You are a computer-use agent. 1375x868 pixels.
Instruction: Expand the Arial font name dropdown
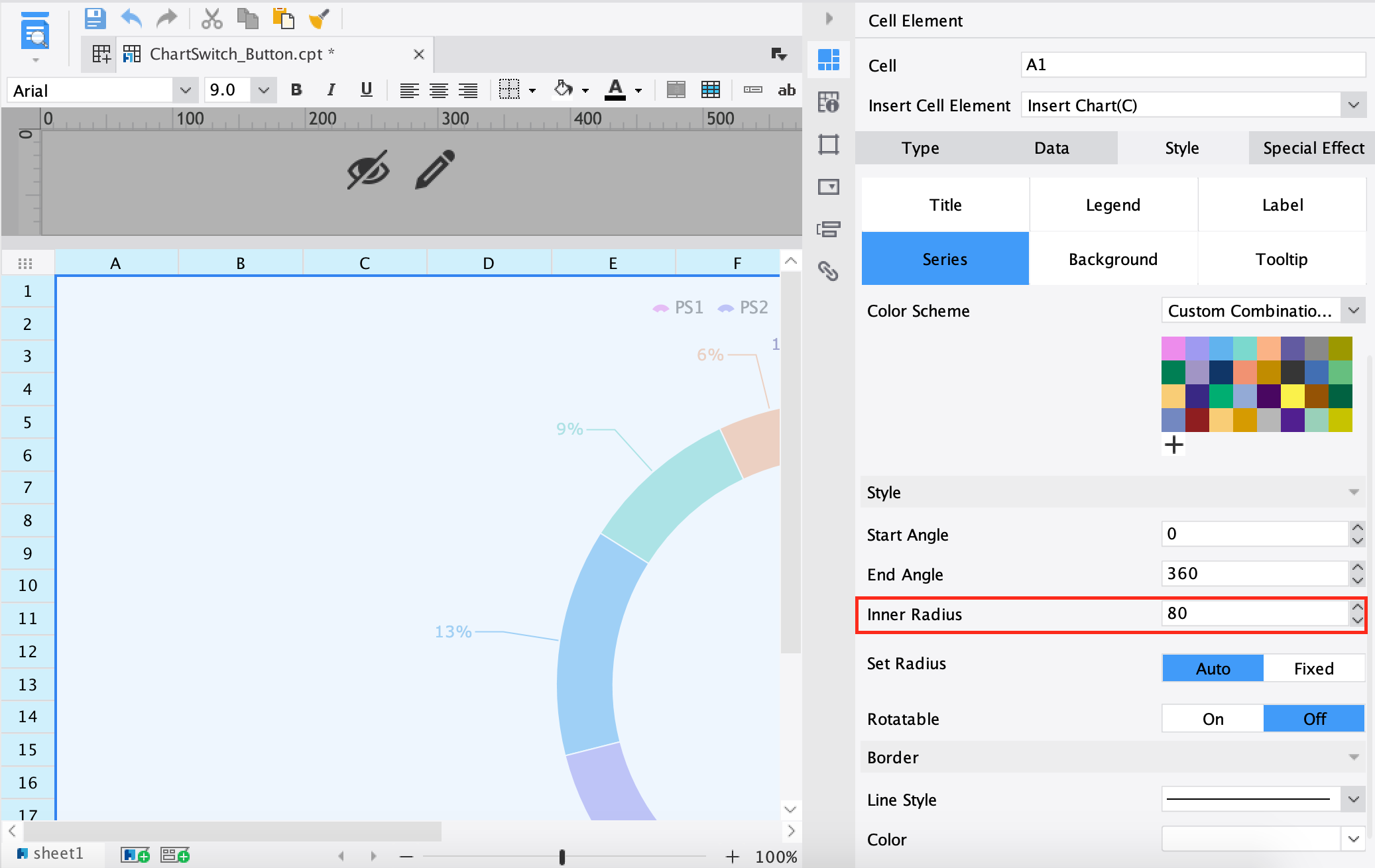click(x=185, y=90)
